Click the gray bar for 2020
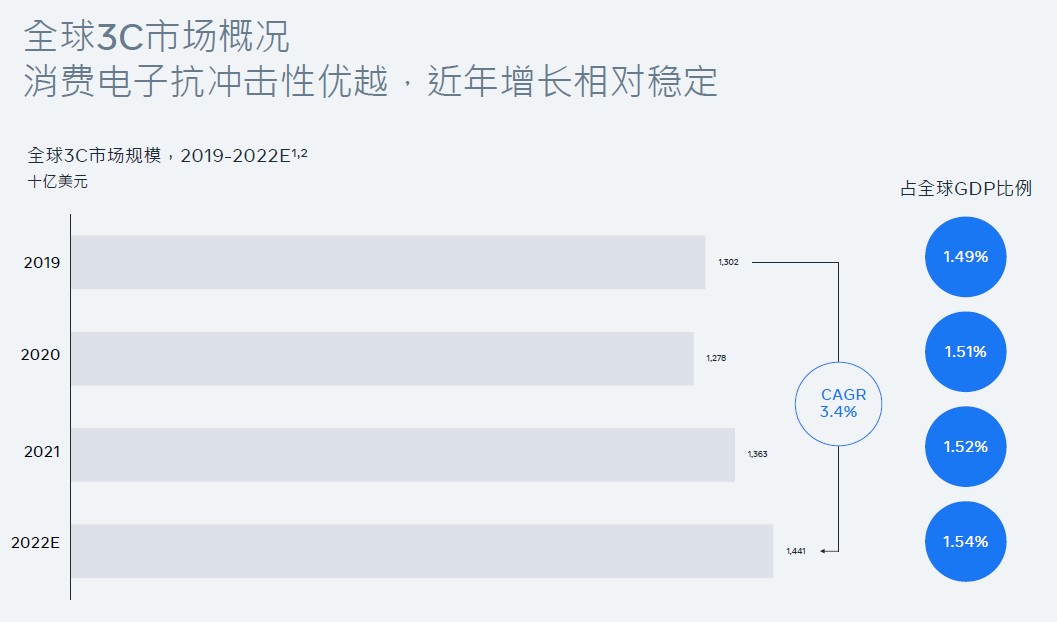 (x=382, y=358)
